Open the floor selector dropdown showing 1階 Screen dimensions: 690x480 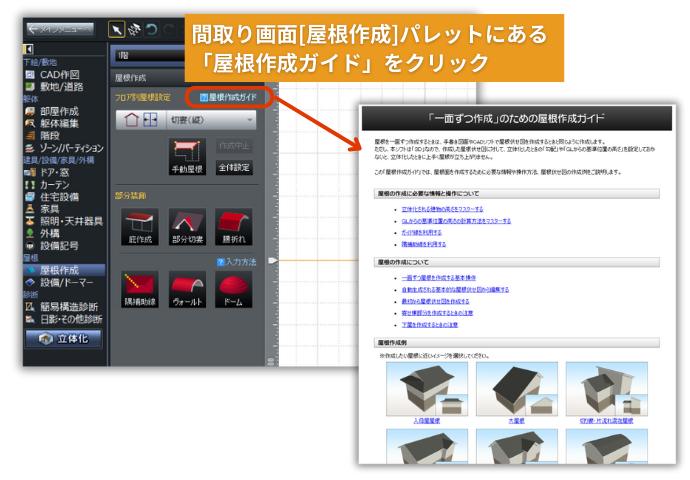pyautogui.click(x=150, y=54)
